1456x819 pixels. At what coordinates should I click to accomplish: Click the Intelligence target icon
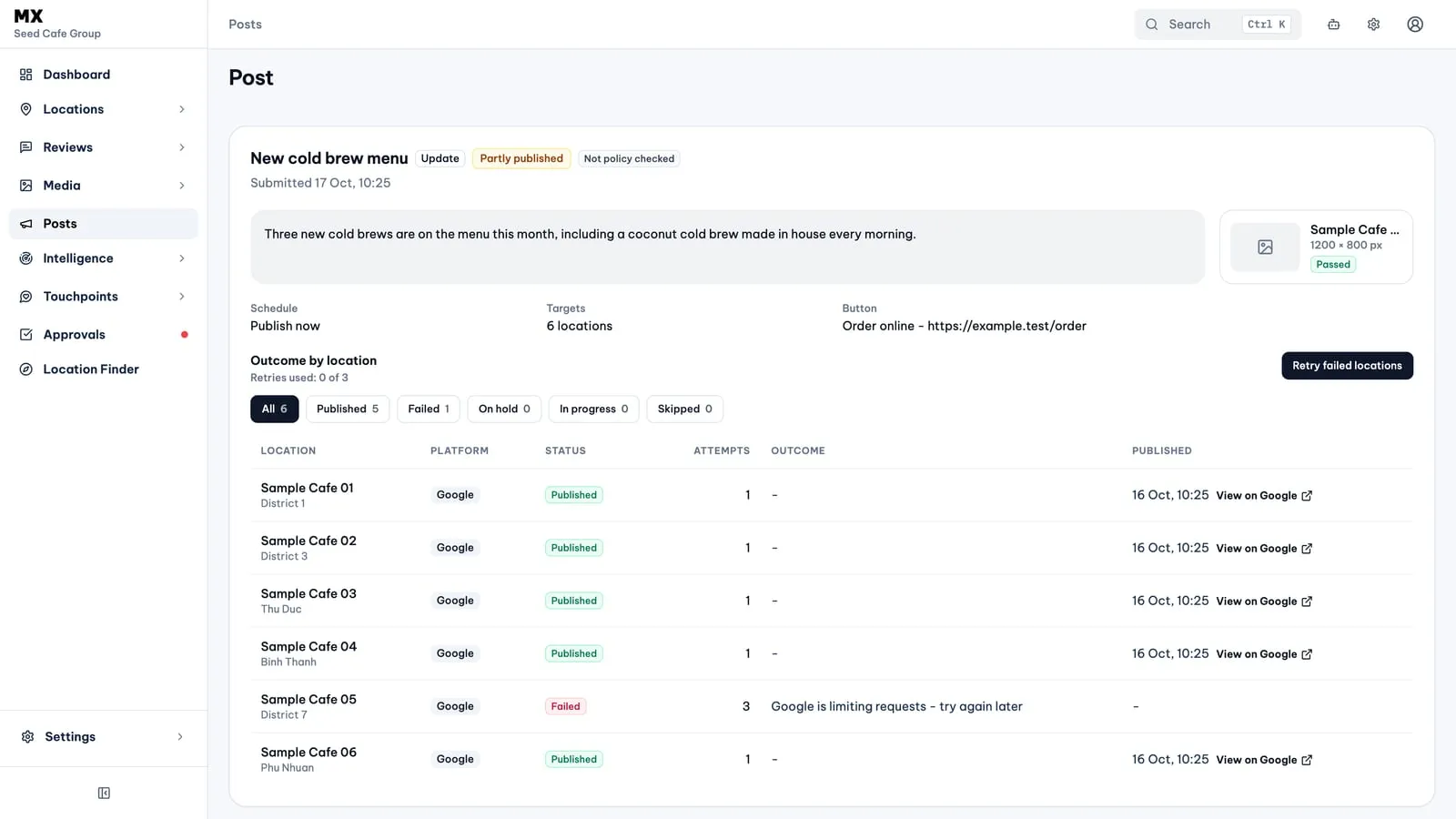26,258
